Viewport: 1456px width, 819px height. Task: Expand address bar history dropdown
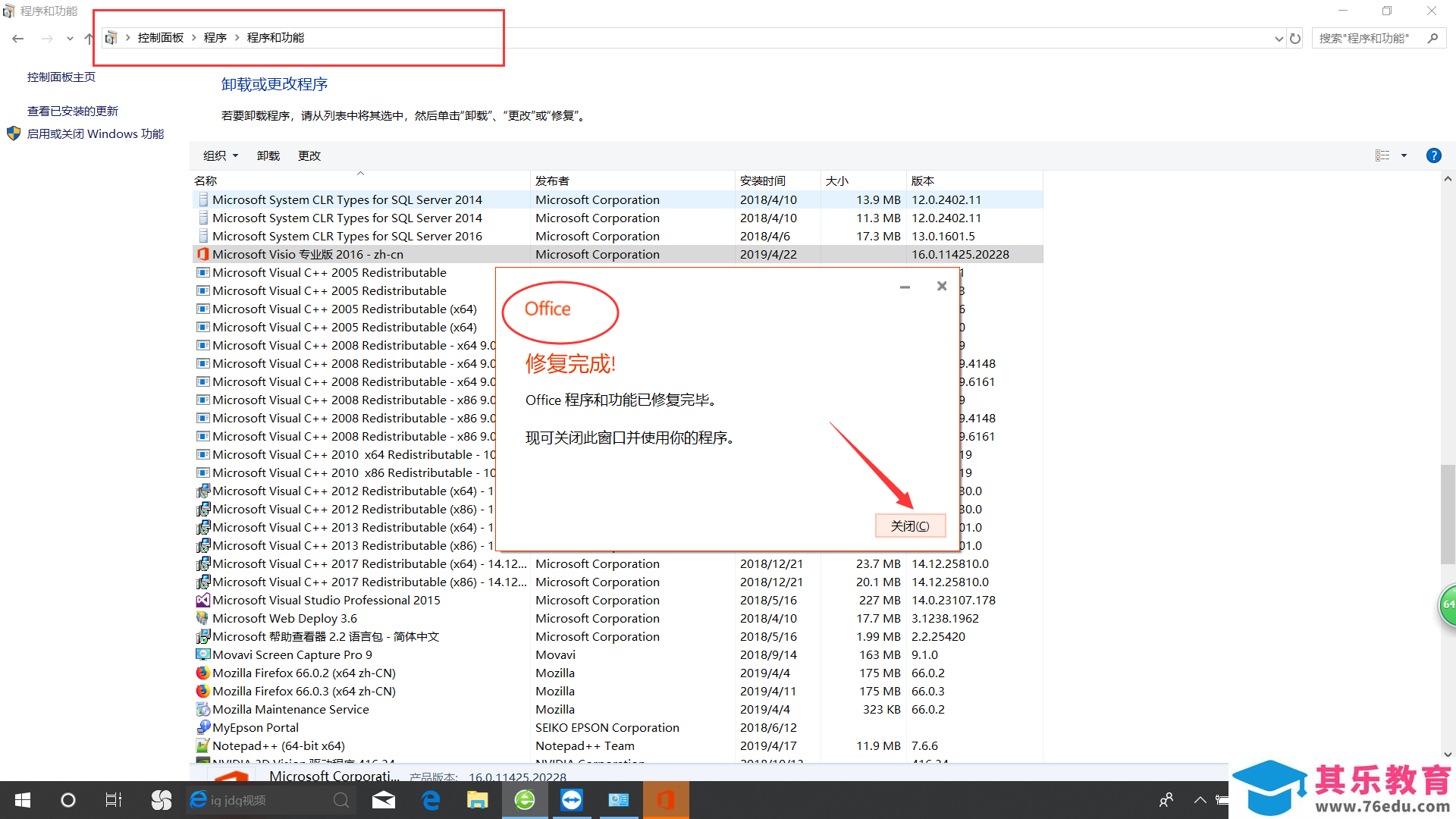[x=1279, y=38]
